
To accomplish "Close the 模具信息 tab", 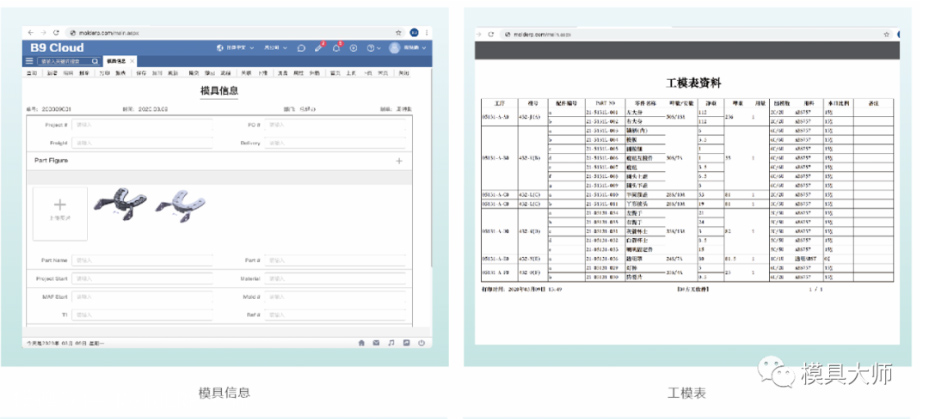I will [133, 61].
